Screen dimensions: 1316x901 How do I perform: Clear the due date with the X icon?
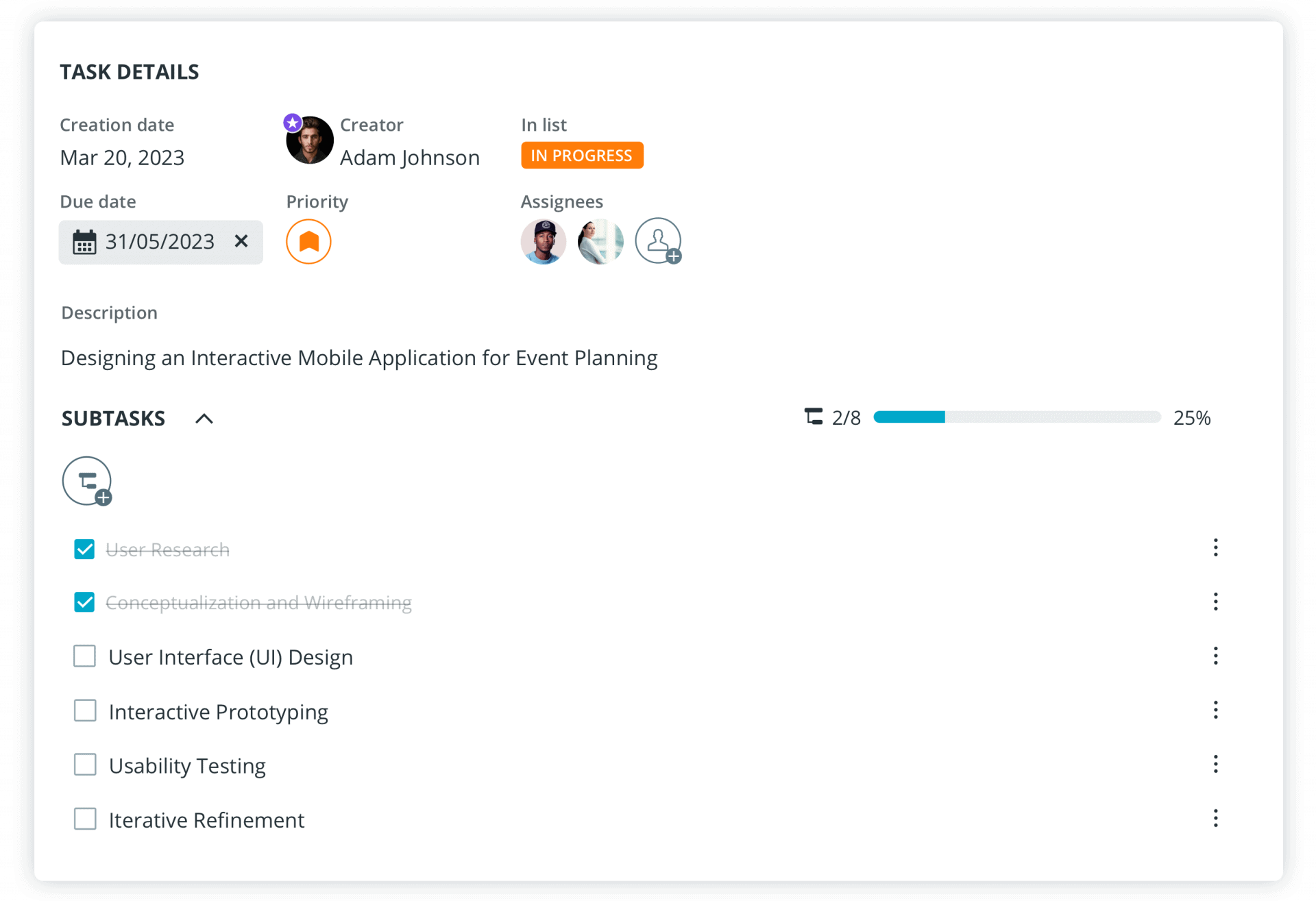241,242
